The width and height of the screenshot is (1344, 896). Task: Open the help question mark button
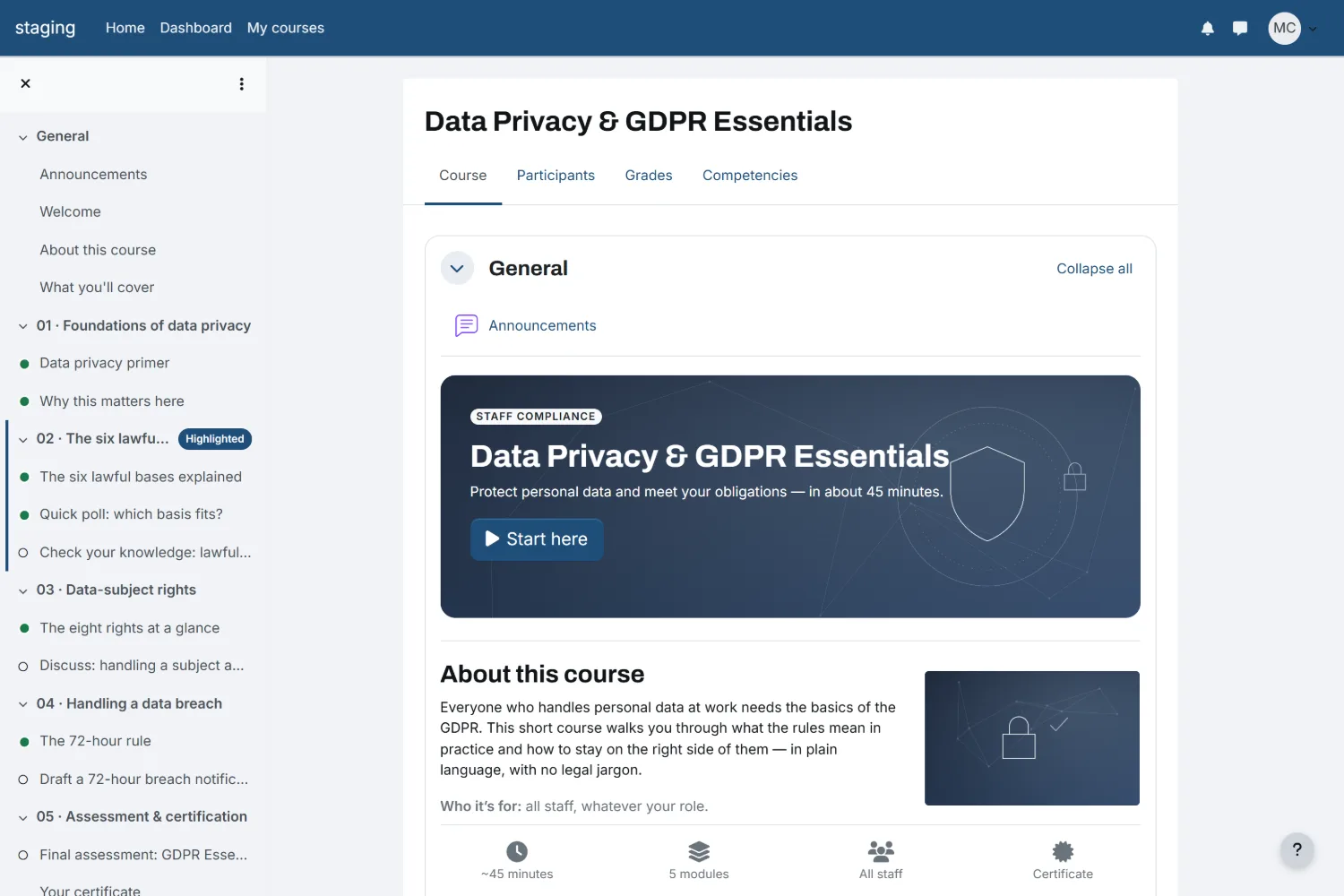[x=1297, y=850]
